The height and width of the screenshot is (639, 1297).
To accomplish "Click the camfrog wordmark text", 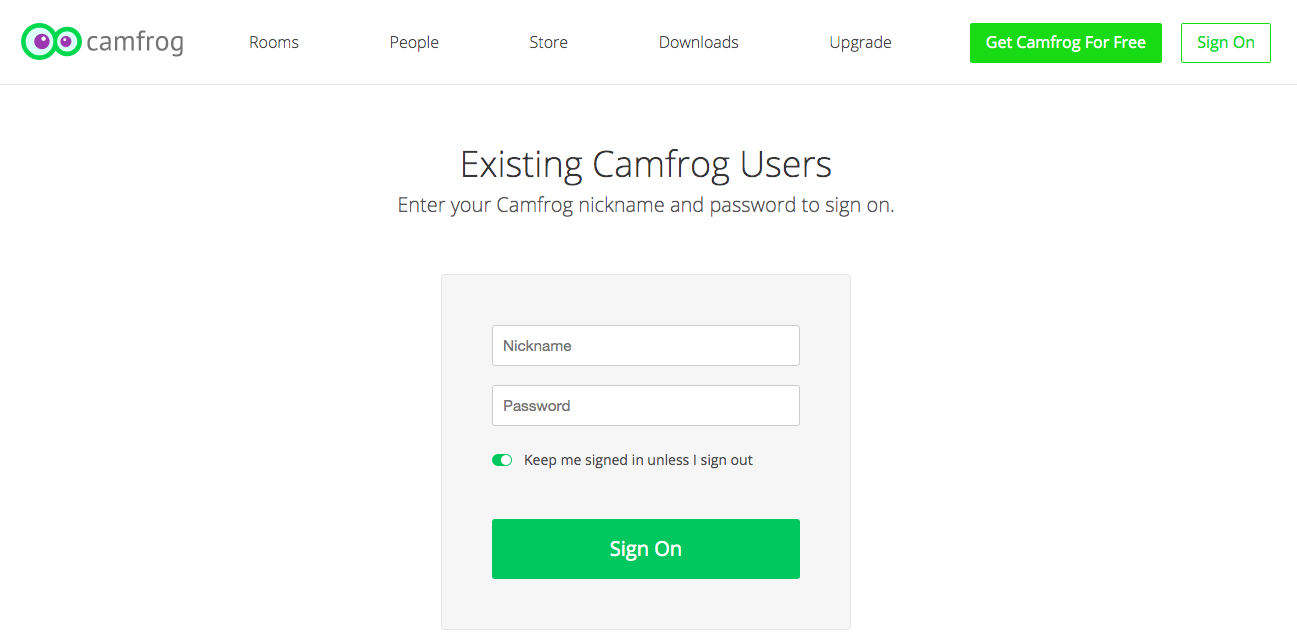I will point(135,42).
